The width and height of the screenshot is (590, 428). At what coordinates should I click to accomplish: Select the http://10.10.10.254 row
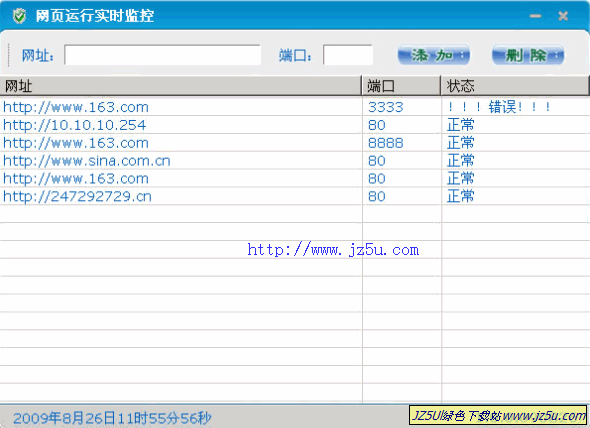coord(295,125)
